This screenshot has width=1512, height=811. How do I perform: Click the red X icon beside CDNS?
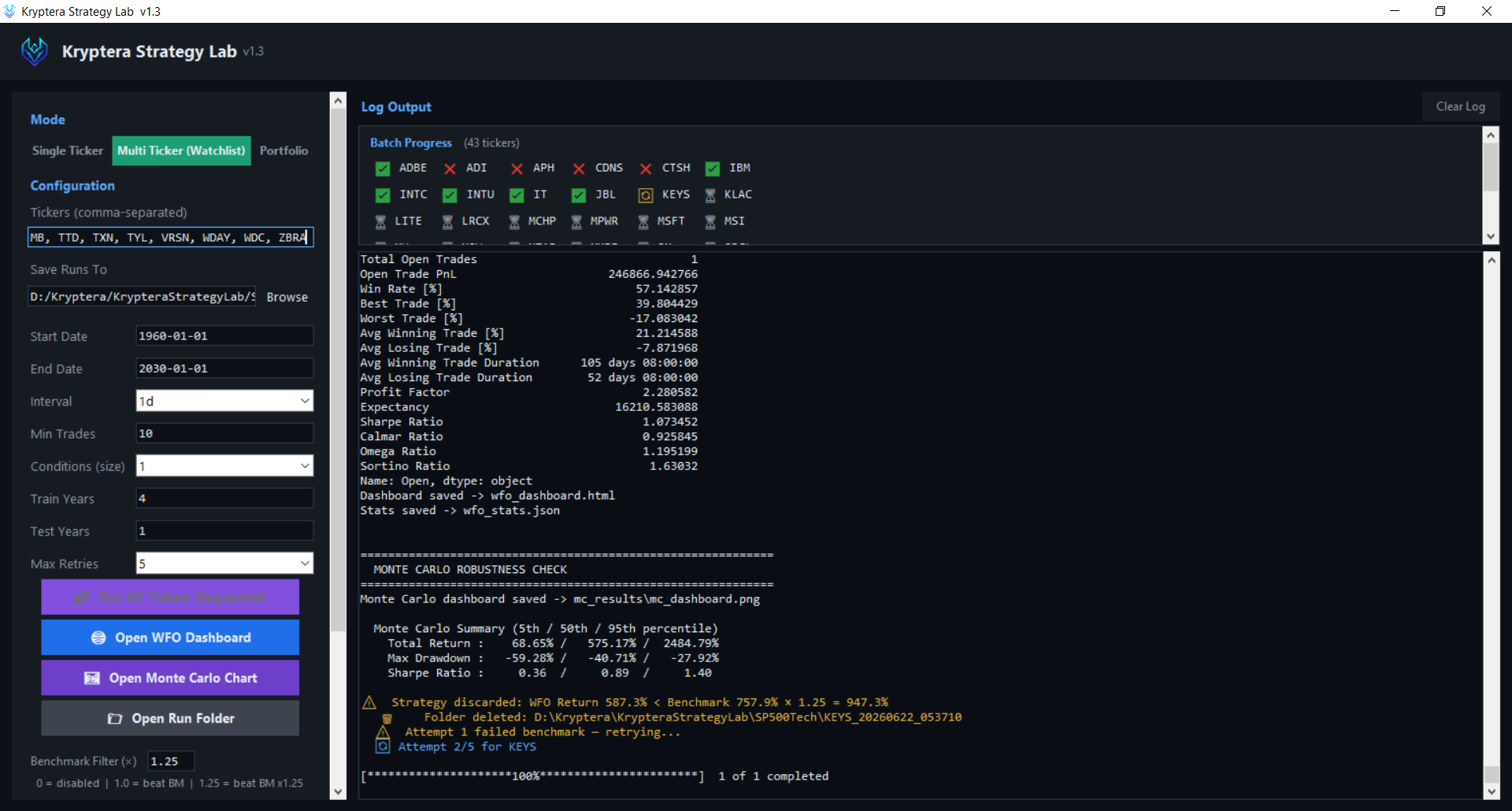tap(579, 168)
